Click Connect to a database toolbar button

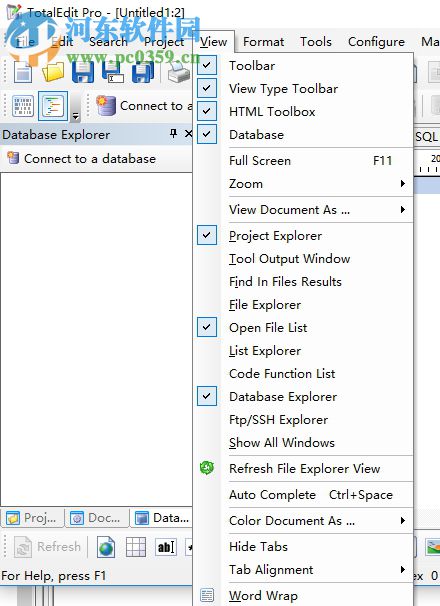click(144, 106)
